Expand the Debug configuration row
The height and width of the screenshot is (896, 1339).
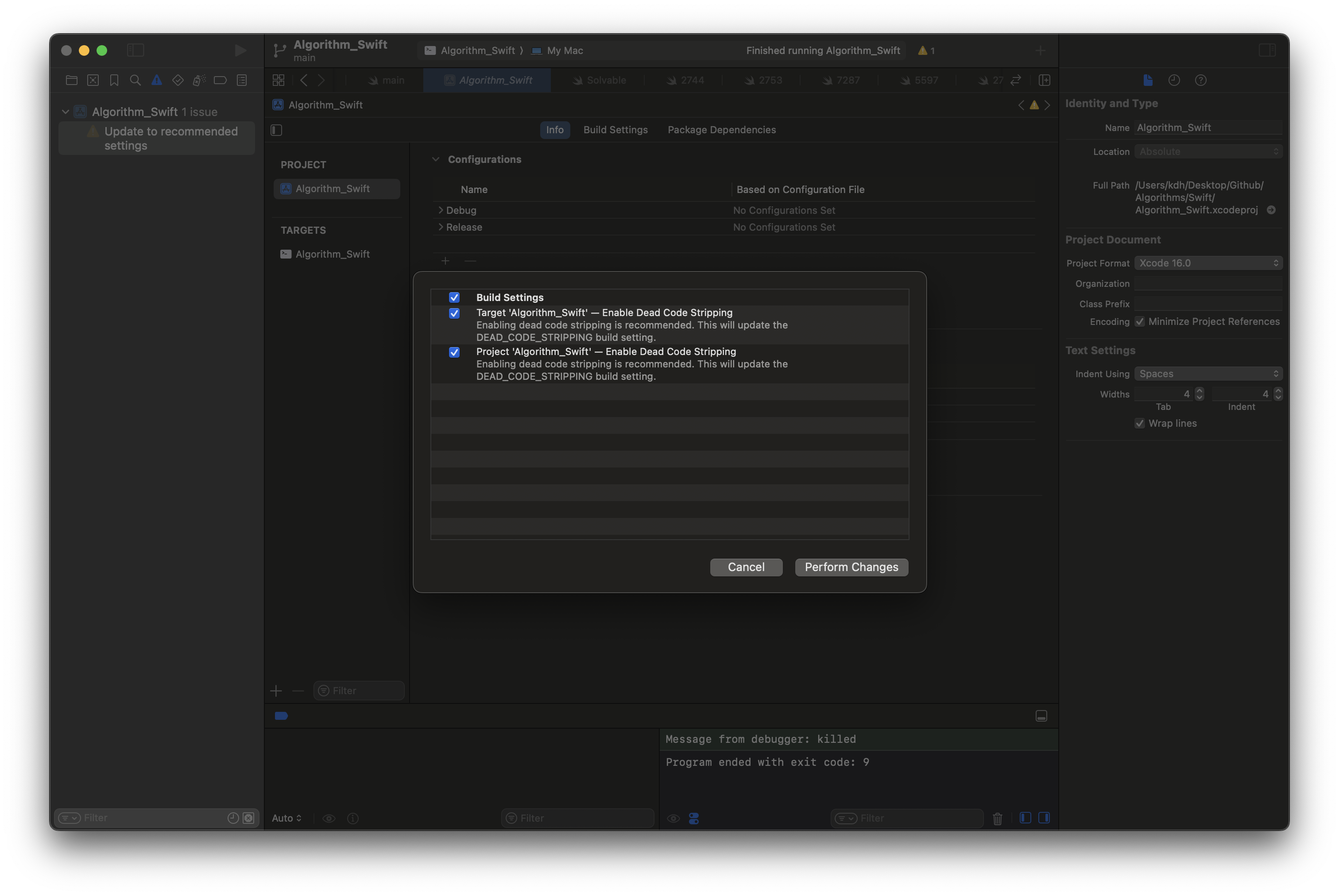(440, 210)
